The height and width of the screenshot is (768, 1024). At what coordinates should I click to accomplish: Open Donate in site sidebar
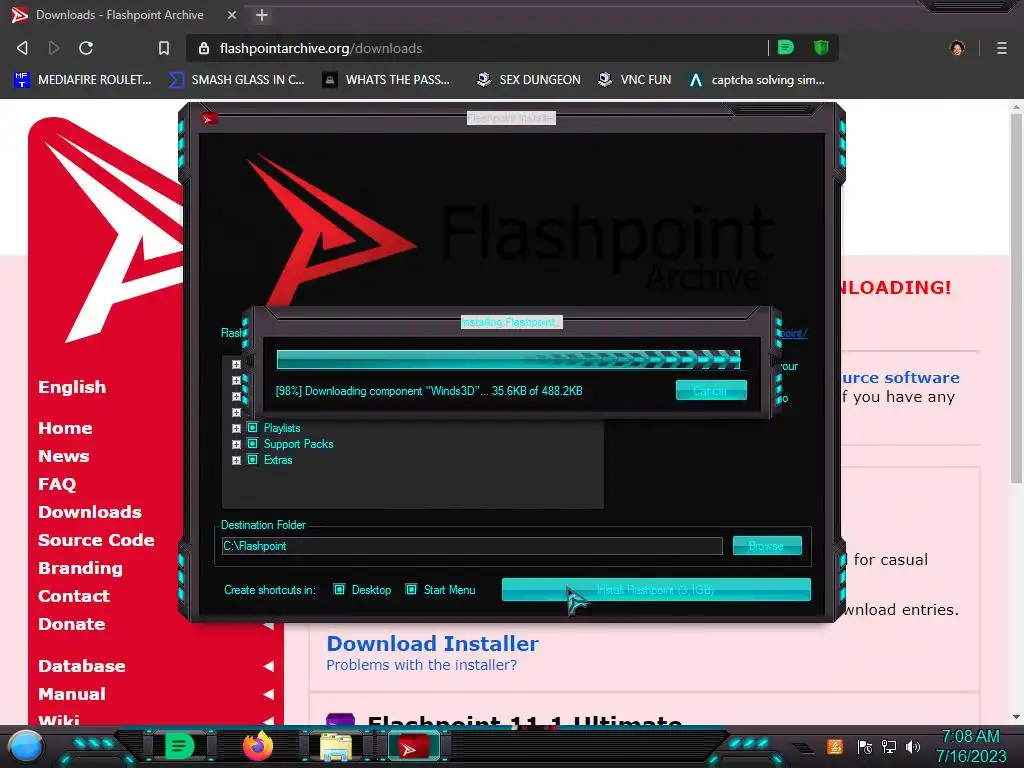tap(71, 624)
